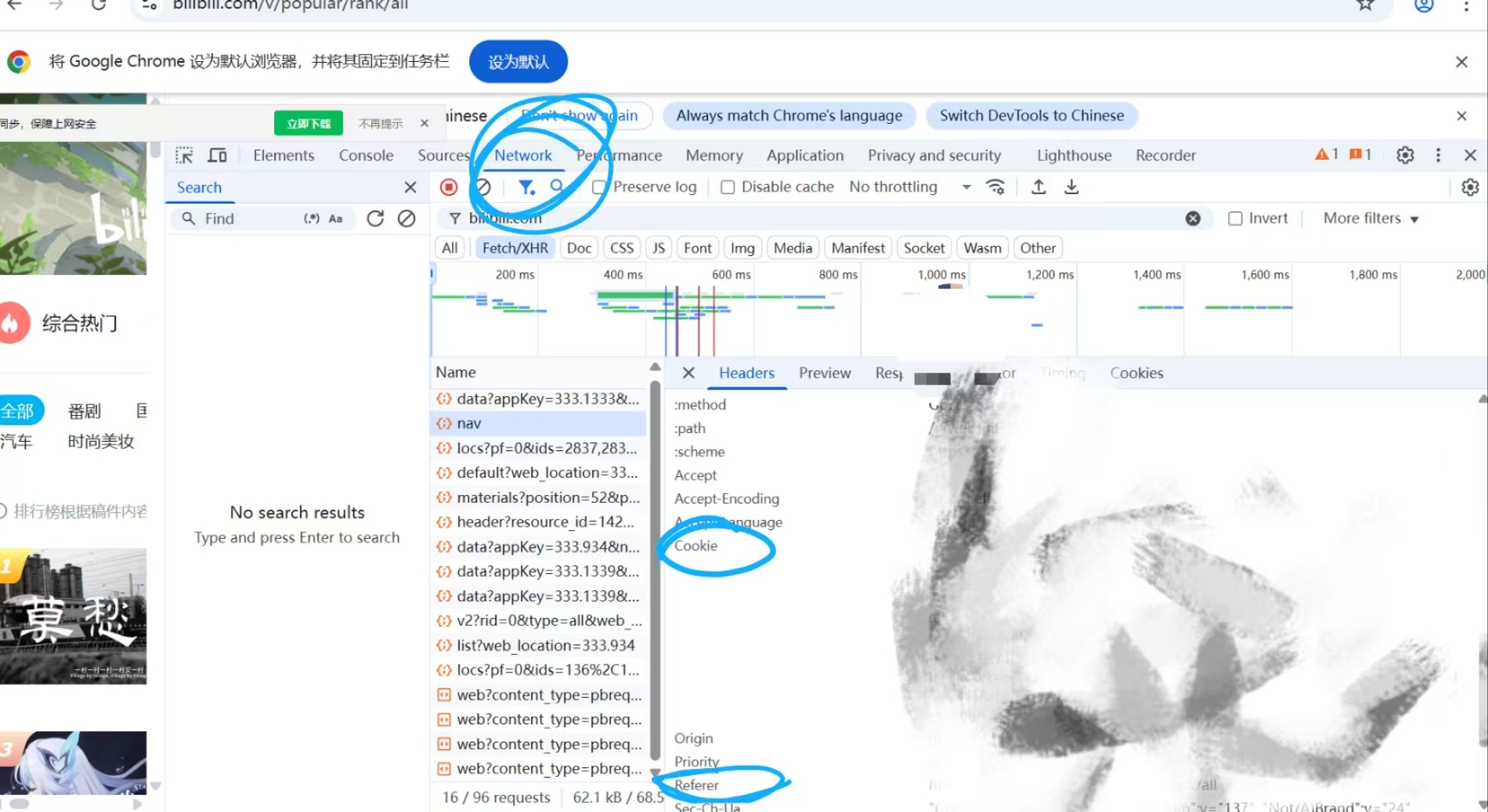Export HAR file with download icon
The width and height of the screenshot is (1488, 812).
coord(1071,186)
